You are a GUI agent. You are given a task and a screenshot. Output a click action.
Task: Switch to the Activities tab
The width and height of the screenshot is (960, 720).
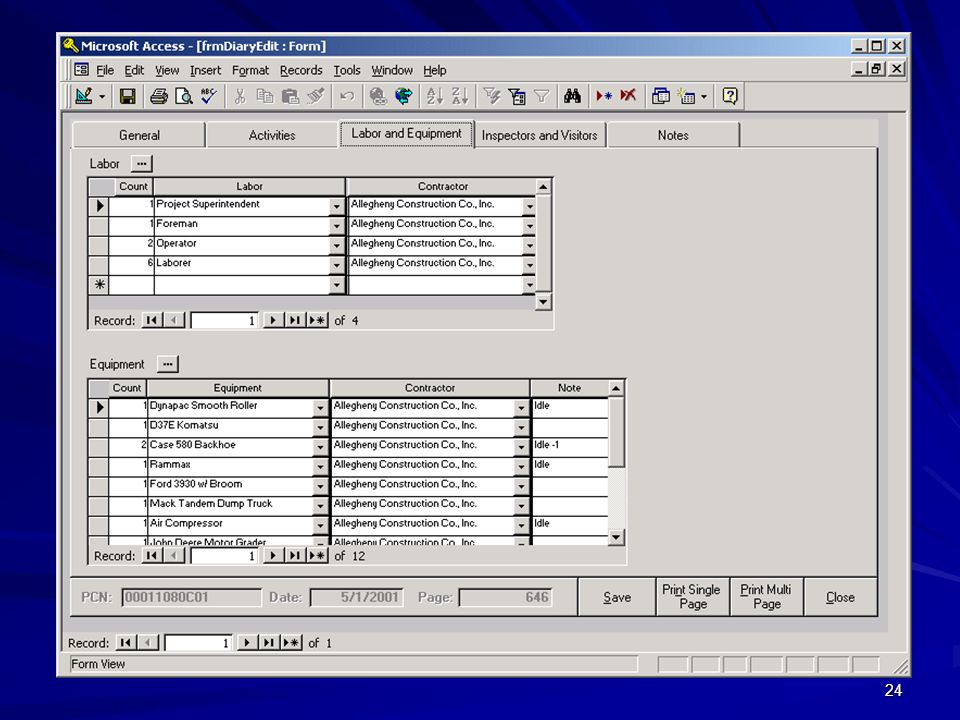[272, 135]
